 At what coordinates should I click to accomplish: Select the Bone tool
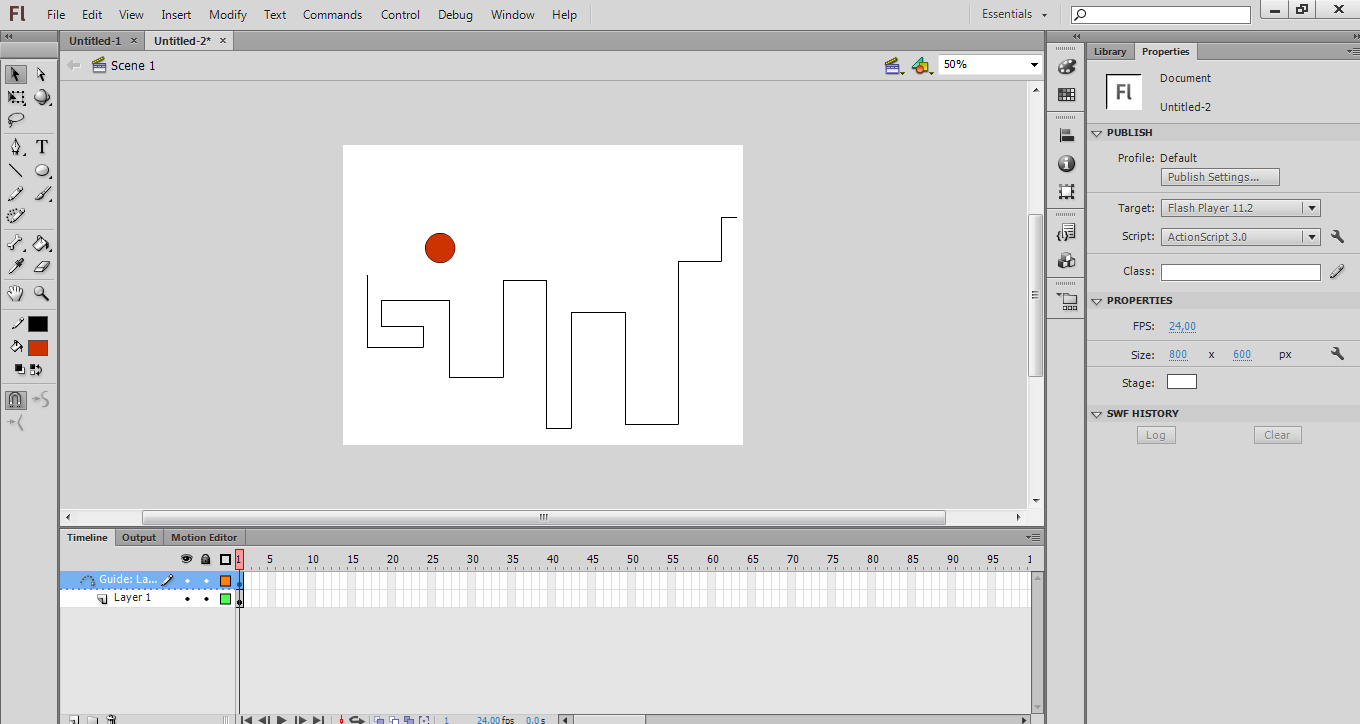click(15, 243)
